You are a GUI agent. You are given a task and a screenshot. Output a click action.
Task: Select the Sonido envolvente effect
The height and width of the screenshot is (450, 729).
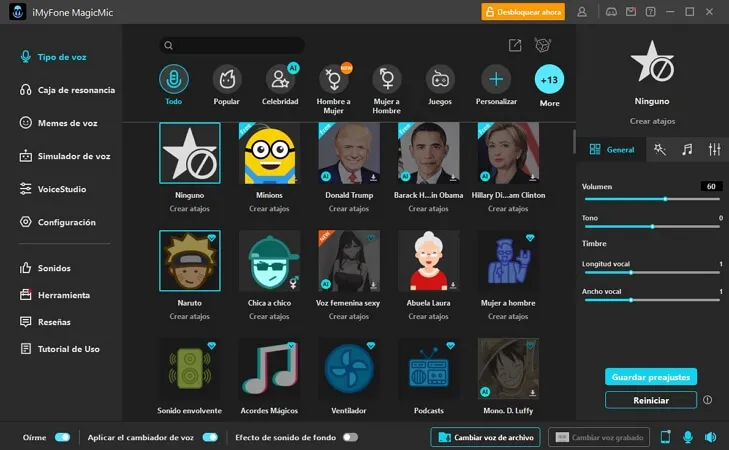click(x=190, y=369)
